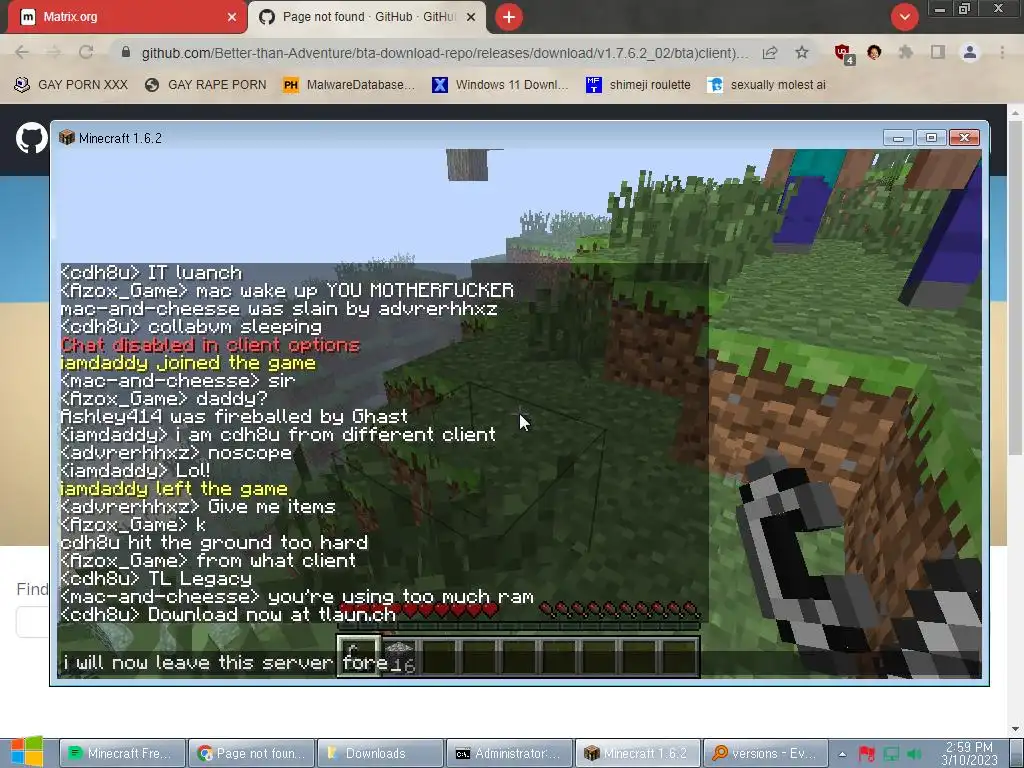Select the first hotbar slot
The width and height of the screenshot is (1024, 768).
[359, 656]
